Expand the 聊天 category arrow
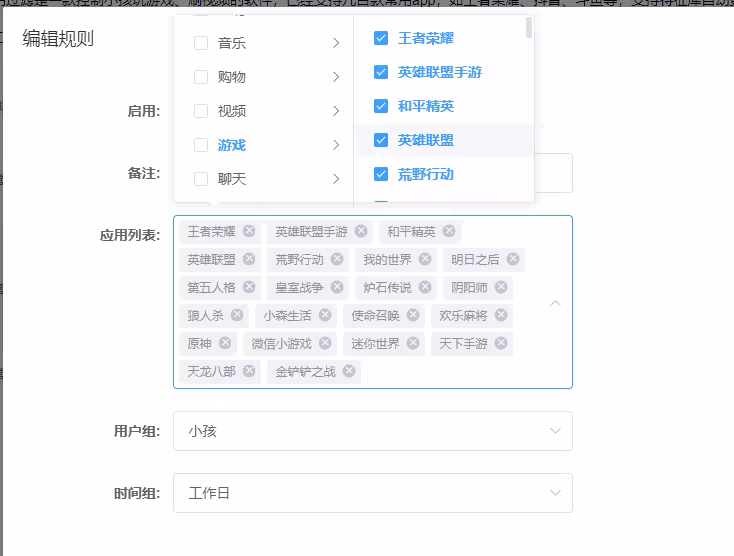This screenshot has height=556, width=734. click(336, 179)
